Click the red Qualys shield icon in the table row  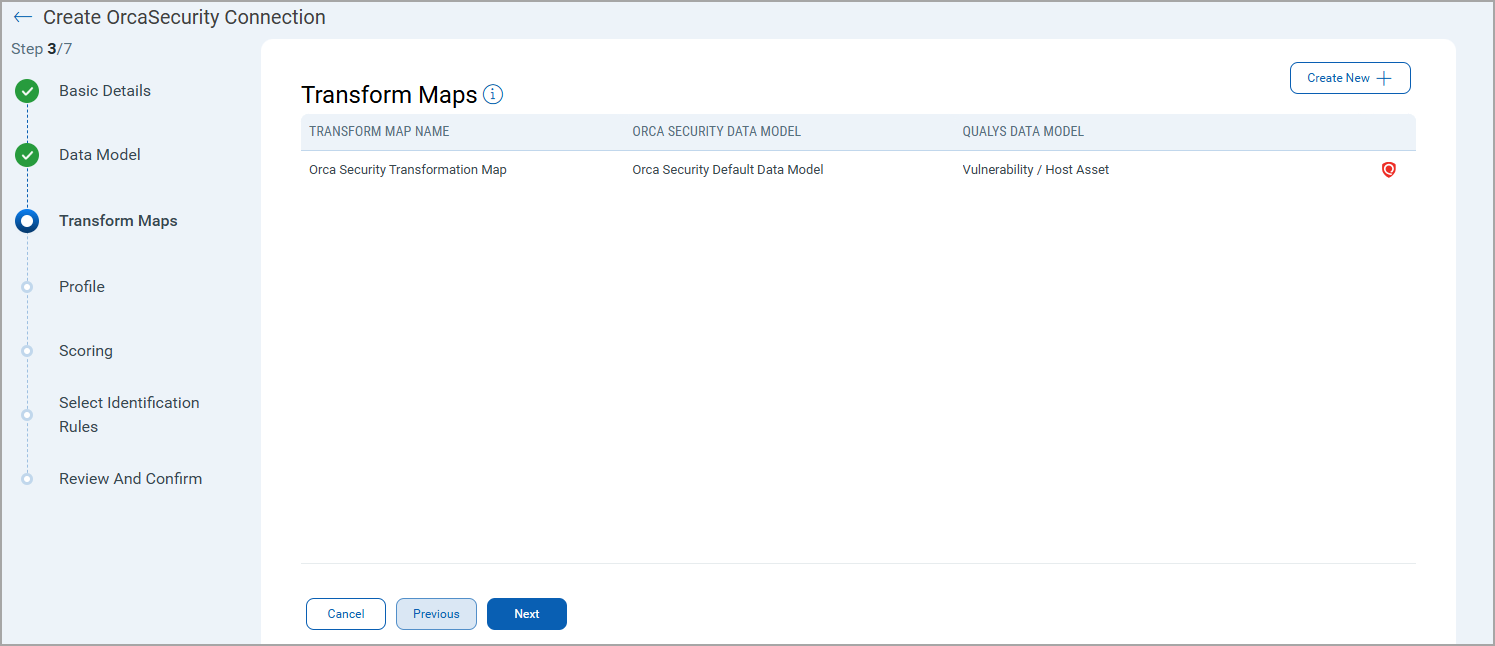[1388, 170]
